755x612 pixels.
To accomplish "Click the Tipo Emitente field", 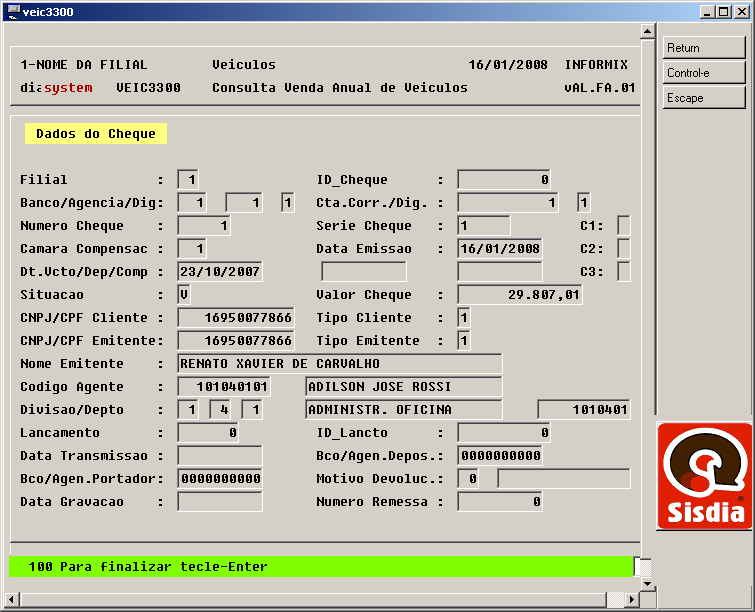I will [464, 340].
